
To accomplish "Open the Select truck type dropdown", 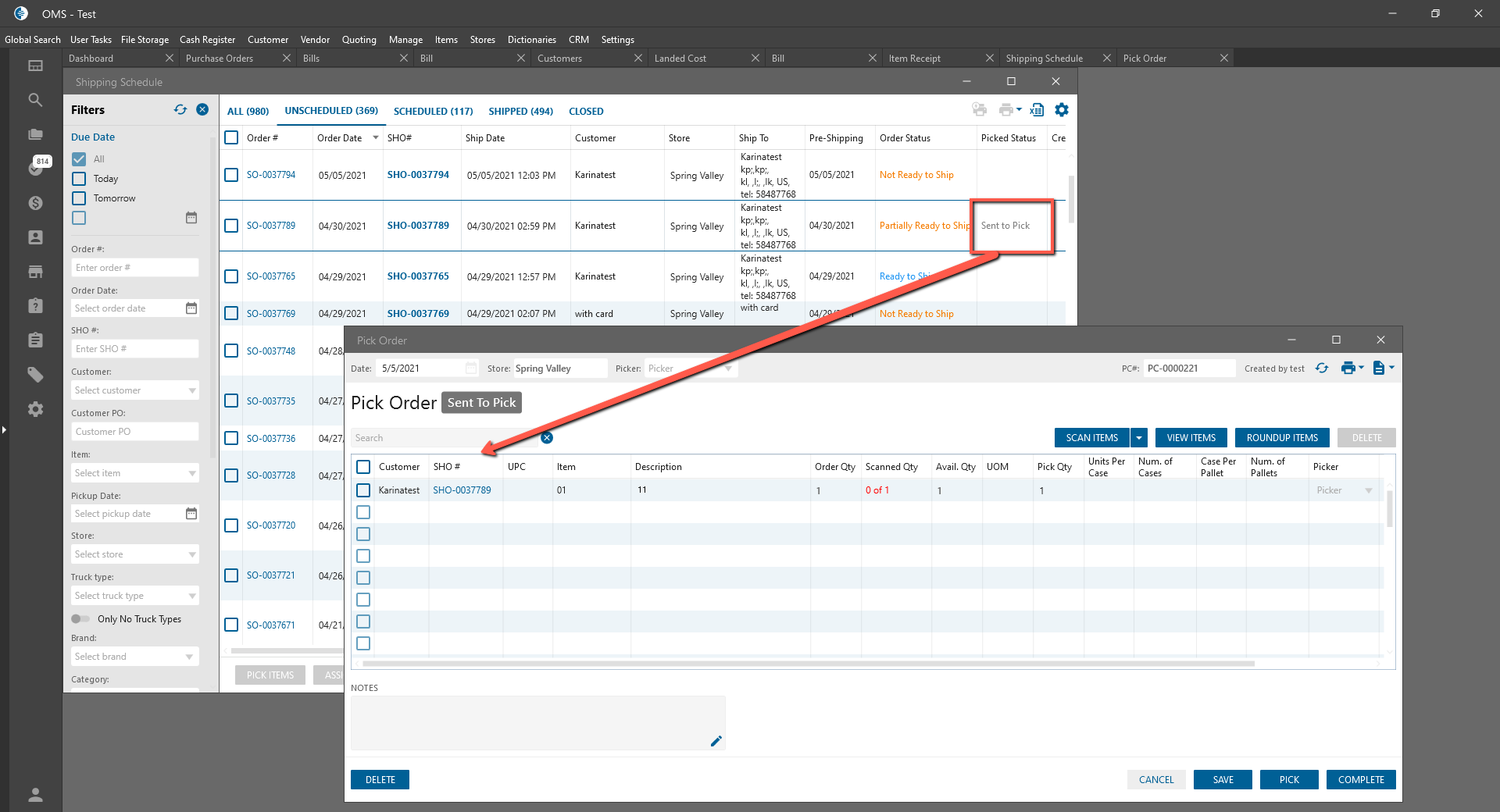I will tap(135, 596).
